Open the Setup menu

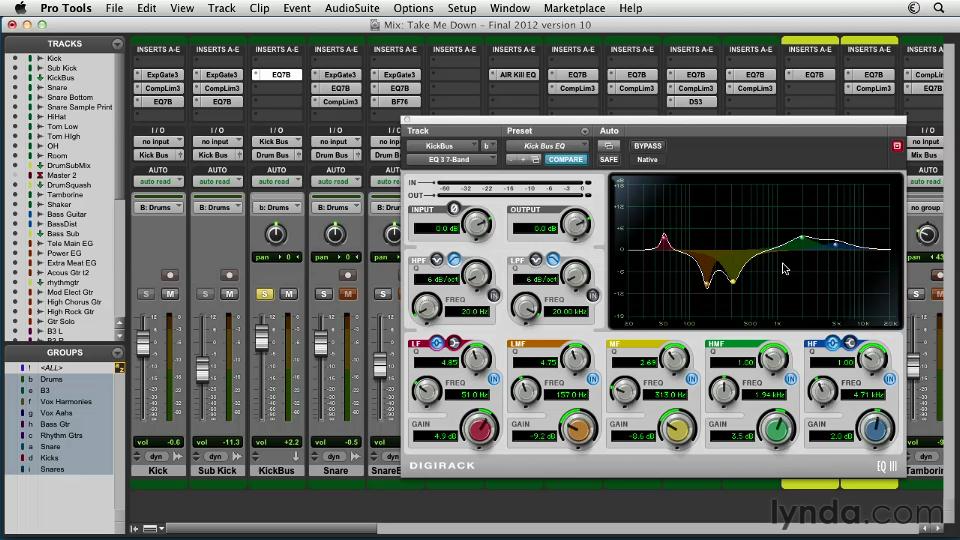(462, 8)
